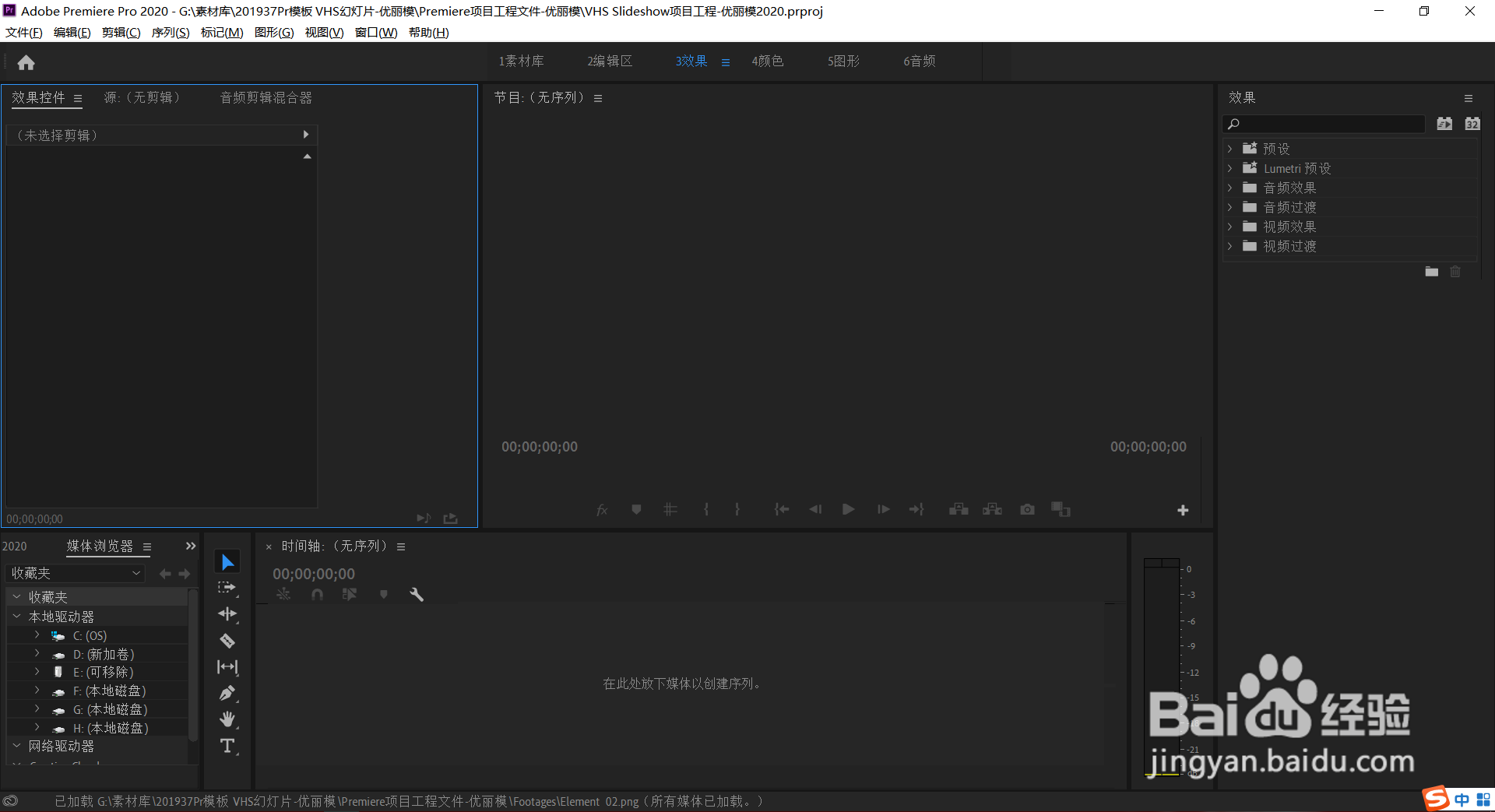This screenshot has height=812, width=1495.
Task: Open the 效果控件 panel menu
Action: click(78, 99)
